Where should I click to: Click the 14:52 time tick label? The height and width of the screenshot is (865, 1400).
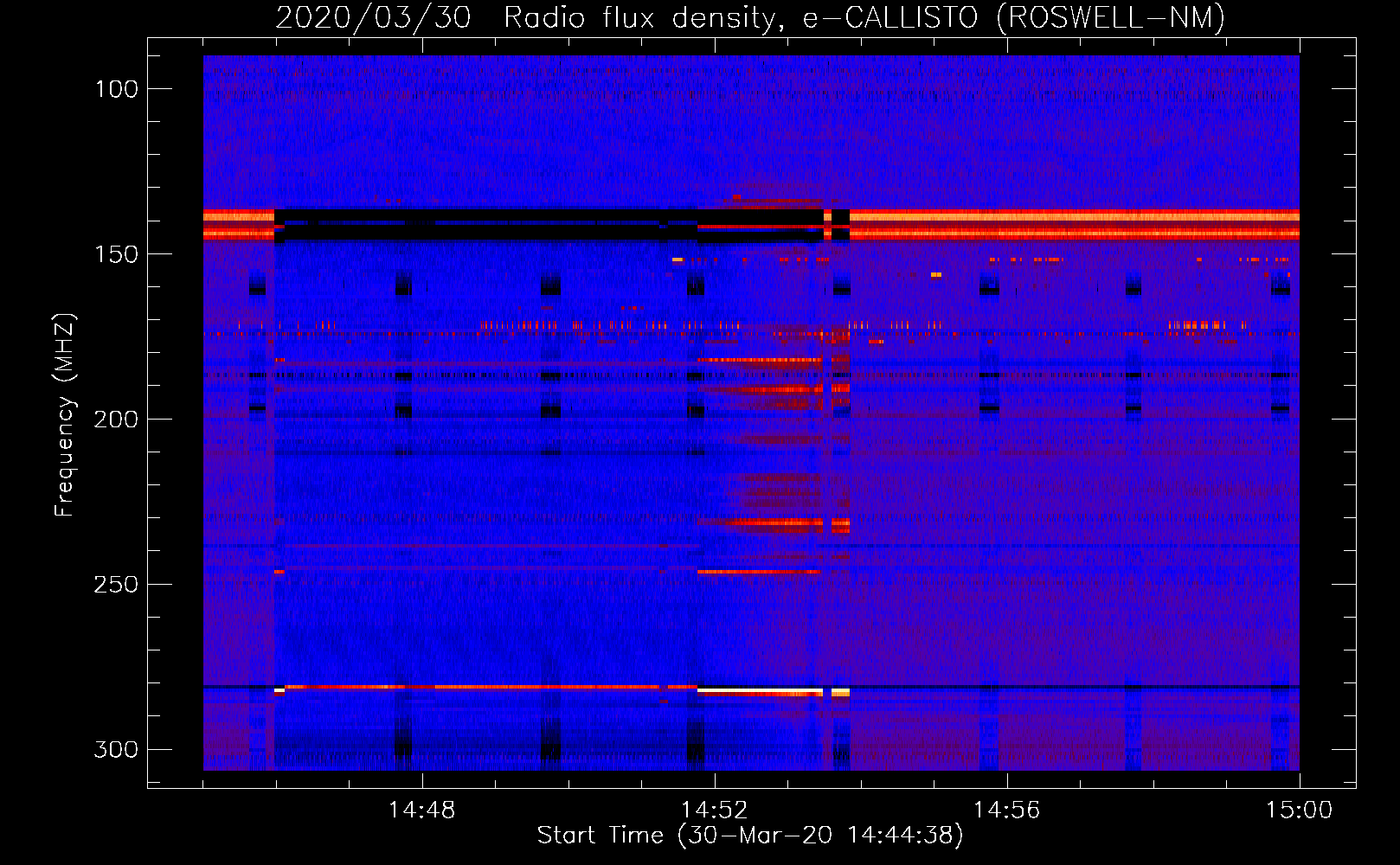point(714,811)
